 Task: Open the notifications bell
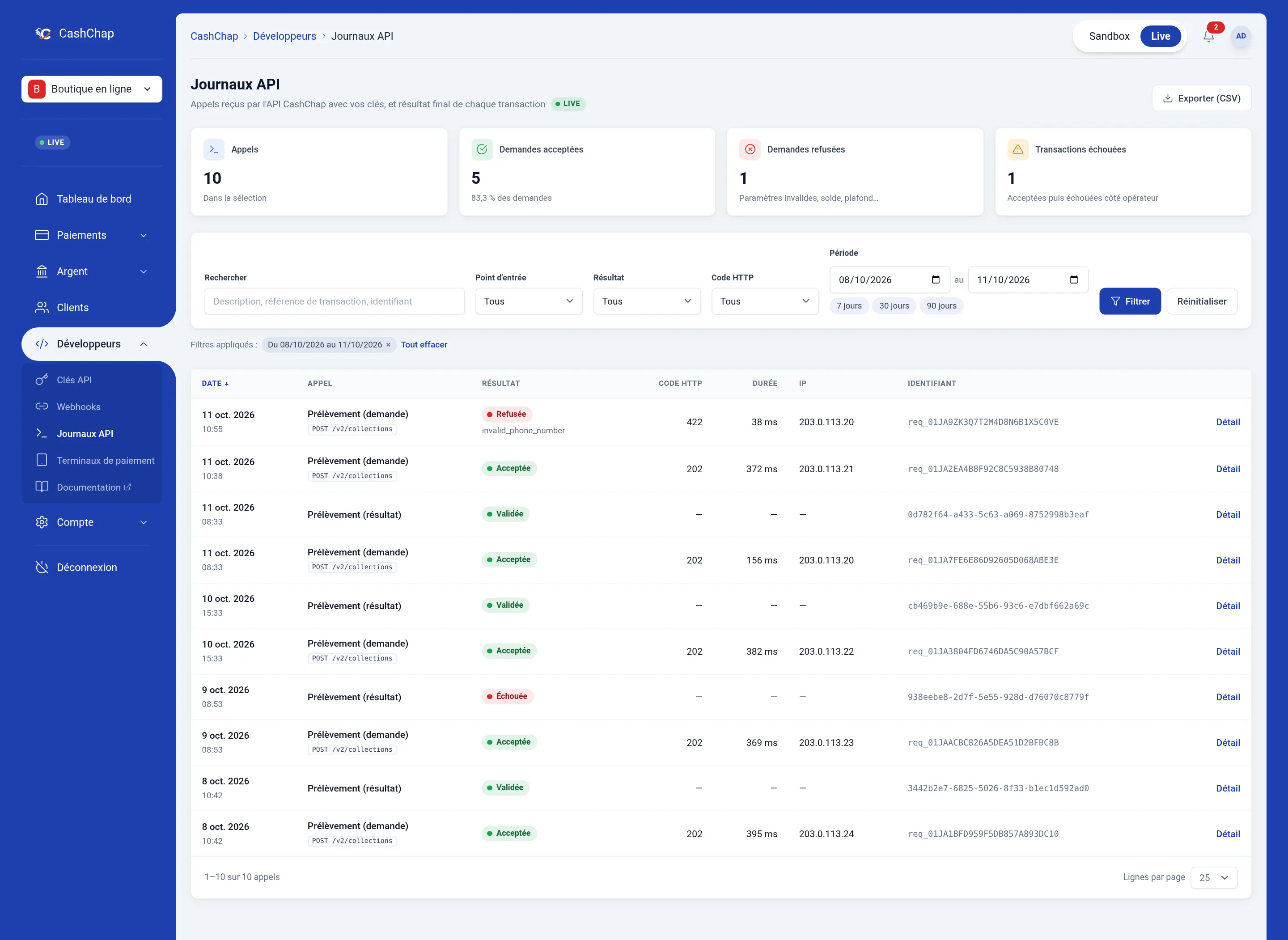point(1208,36)
